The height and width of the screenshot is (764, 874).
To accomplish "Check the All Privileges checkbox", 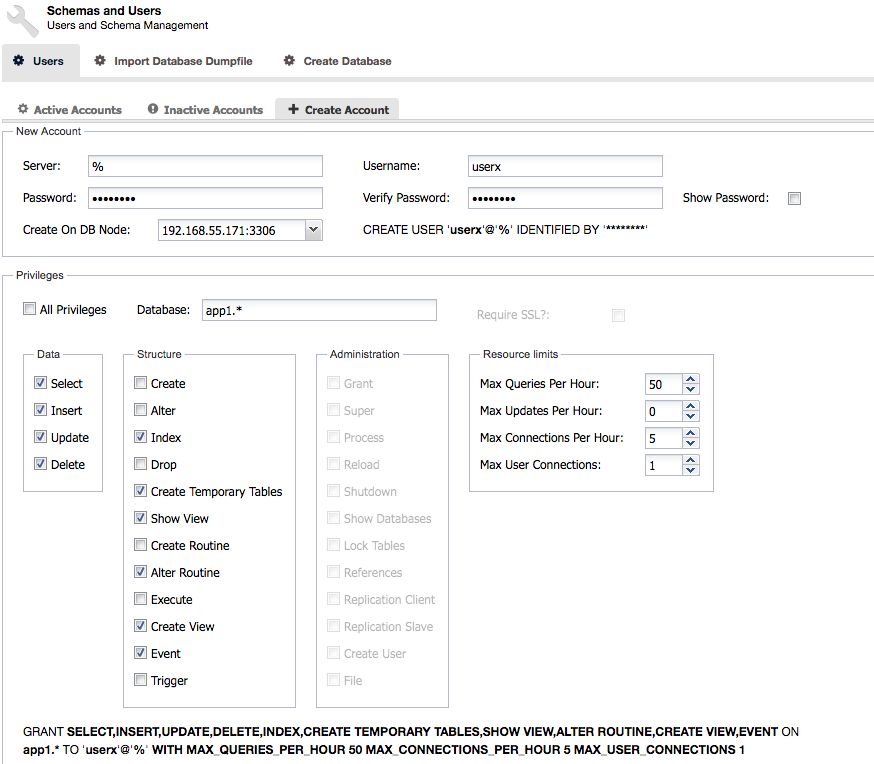I will [29, 309].
